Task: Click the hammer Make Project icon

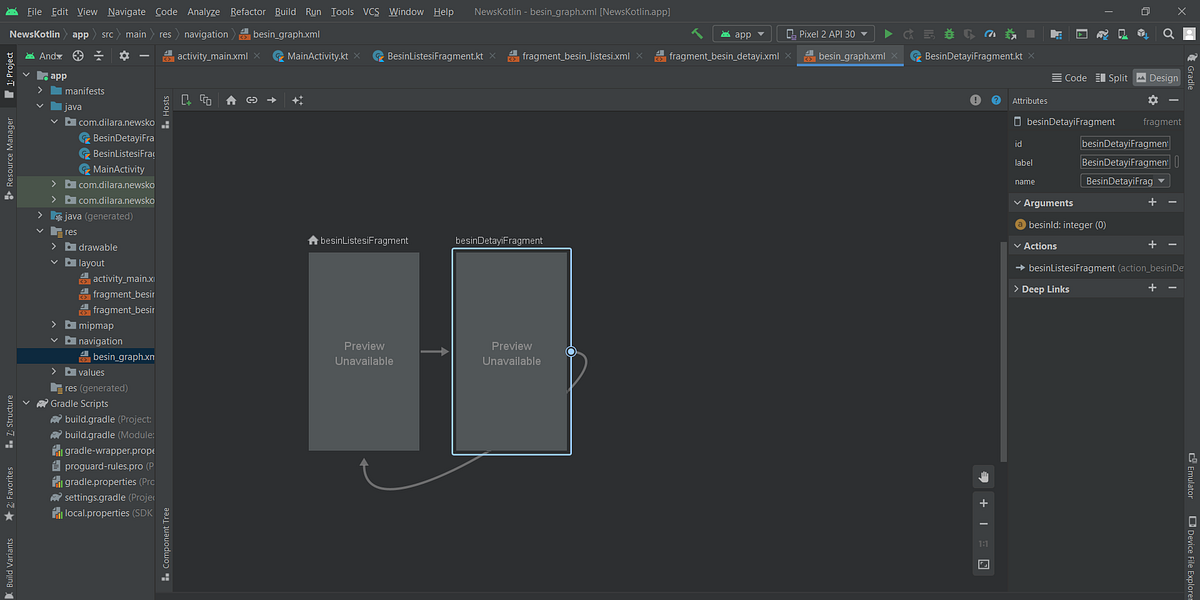Action: click(697, 34)
